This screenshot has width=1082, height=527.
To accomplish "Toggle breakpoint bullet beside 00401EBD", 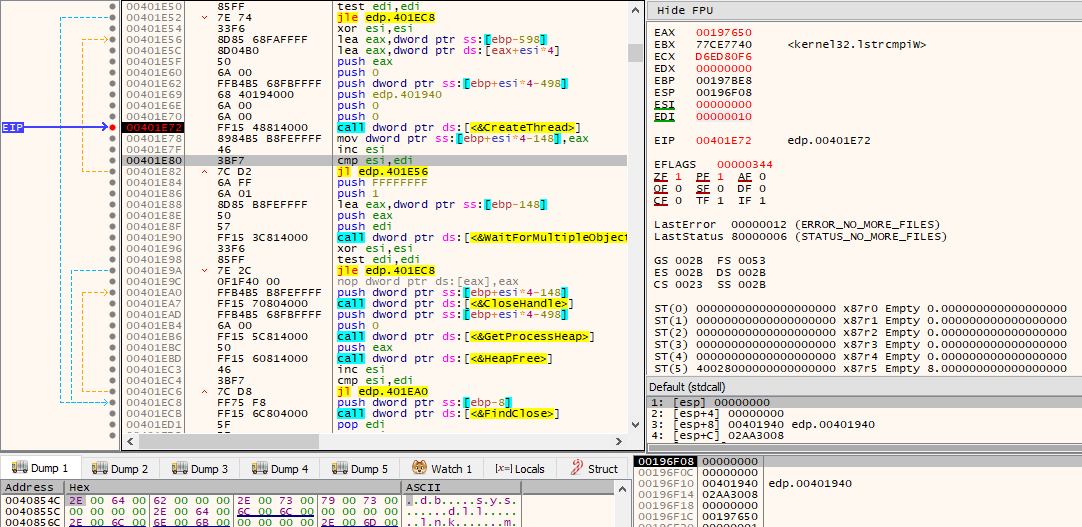I will pos(112,359).
